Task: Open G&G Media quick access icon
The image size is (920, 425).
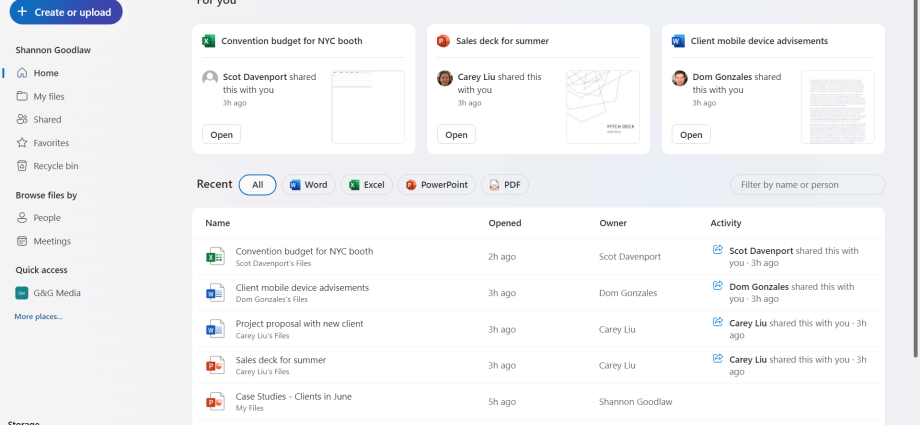Action: point(22,293)
